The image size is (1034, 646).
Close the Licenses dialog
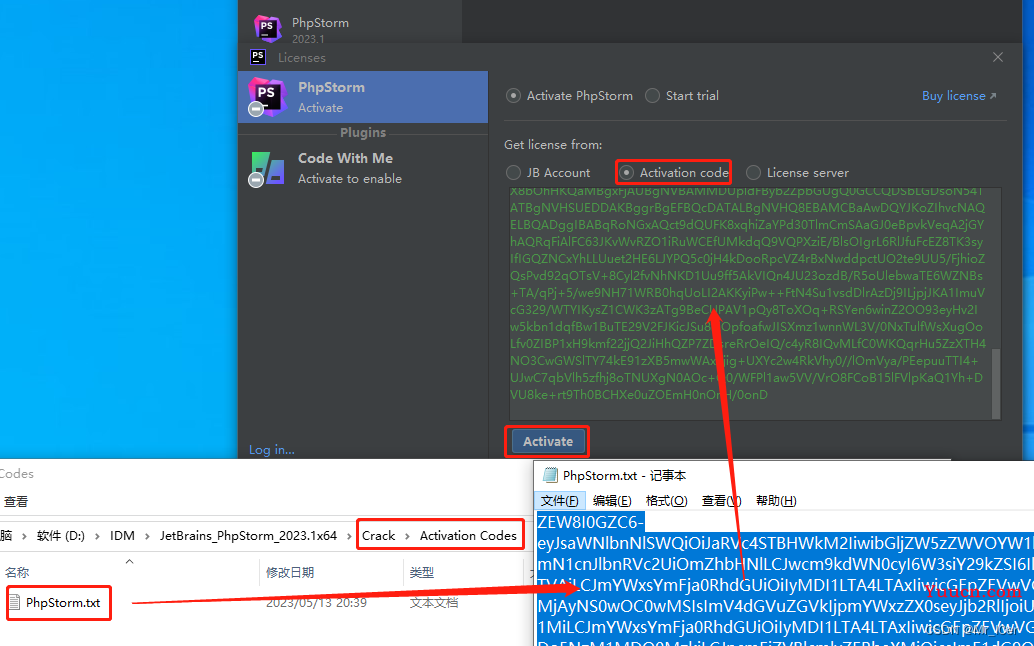pyautogui.click(x=998, y=57)
